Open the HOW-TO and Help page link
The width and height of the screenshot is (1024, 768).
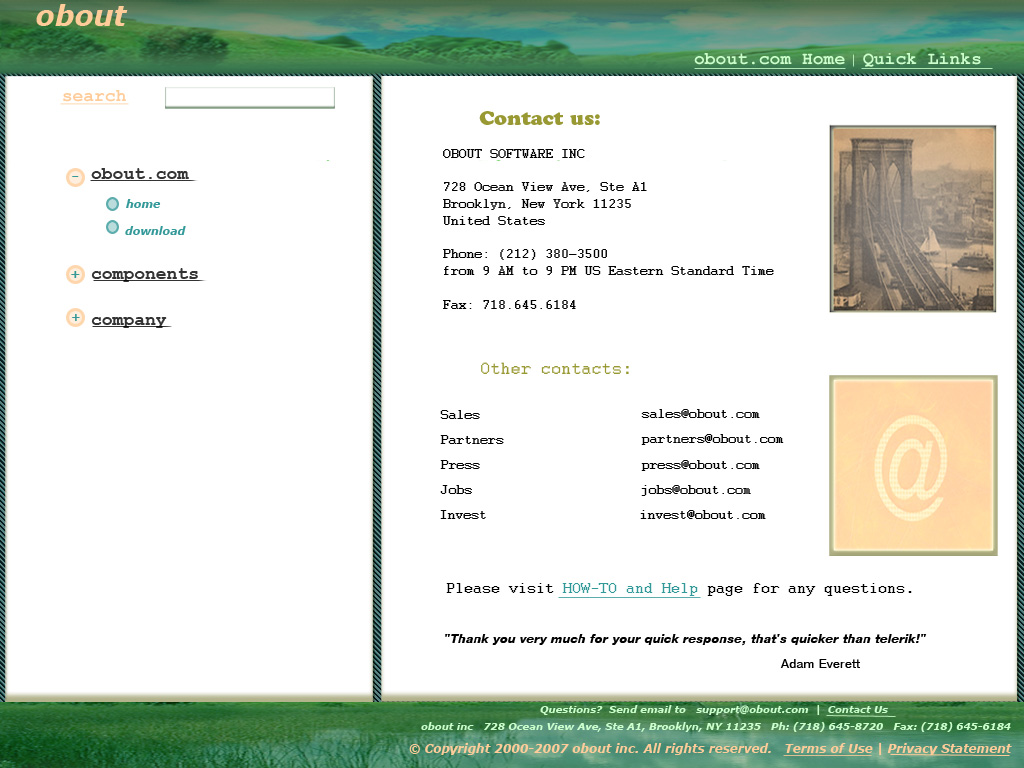pyautogui.click(x=630, y=588)
